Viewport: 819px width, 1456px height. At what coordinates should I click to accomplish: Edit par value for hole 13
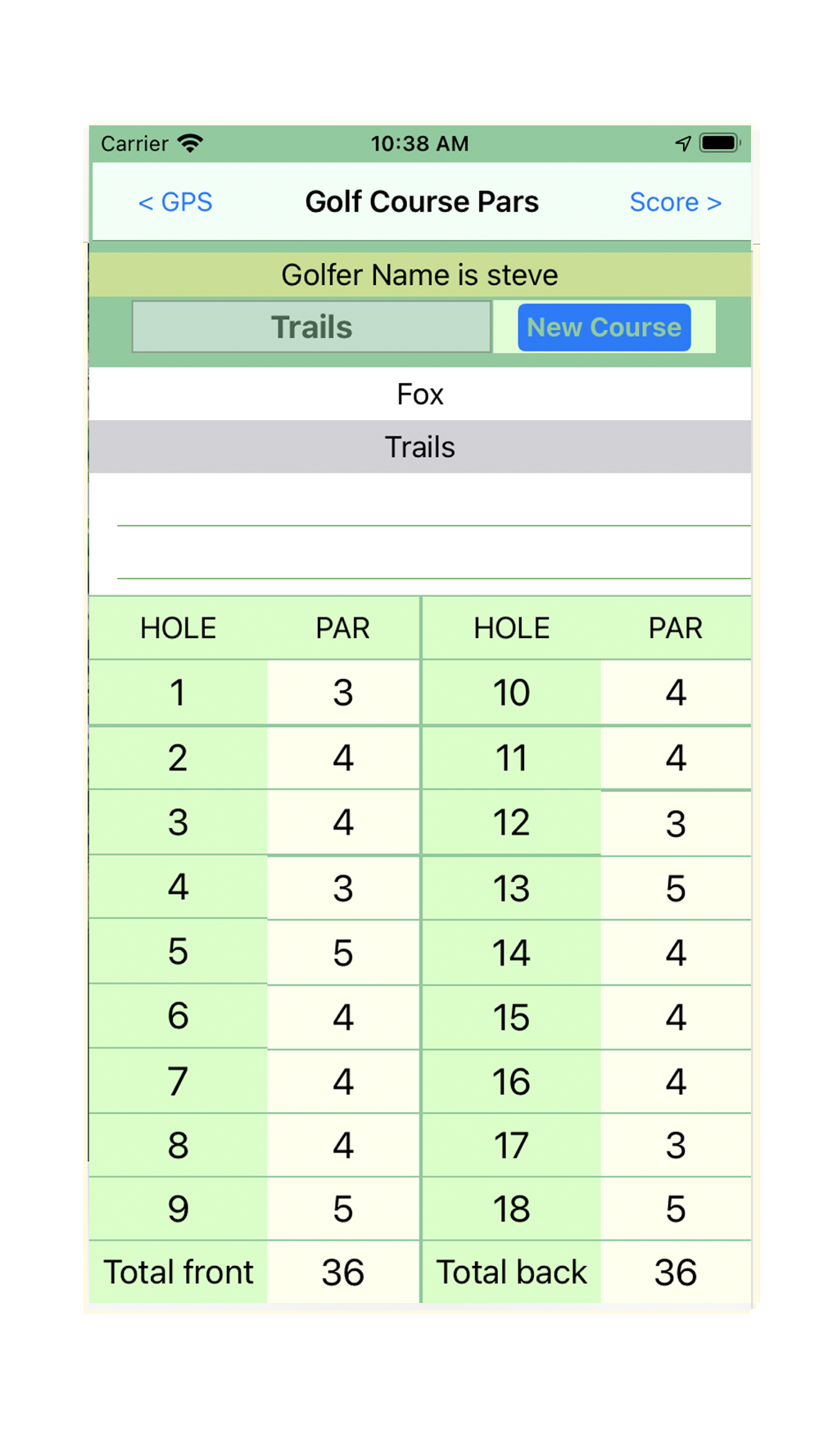676,889
